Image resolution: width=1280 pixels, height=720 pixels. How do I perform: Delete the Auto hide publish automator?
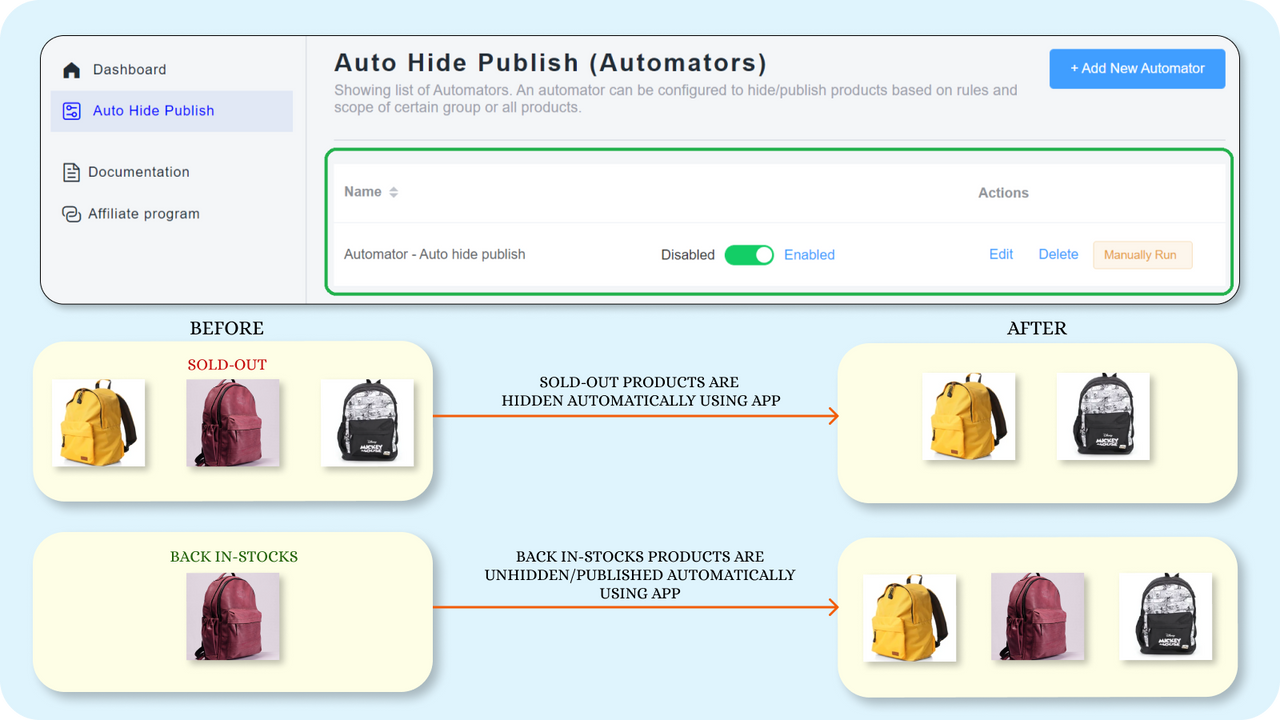[1058, 254]
